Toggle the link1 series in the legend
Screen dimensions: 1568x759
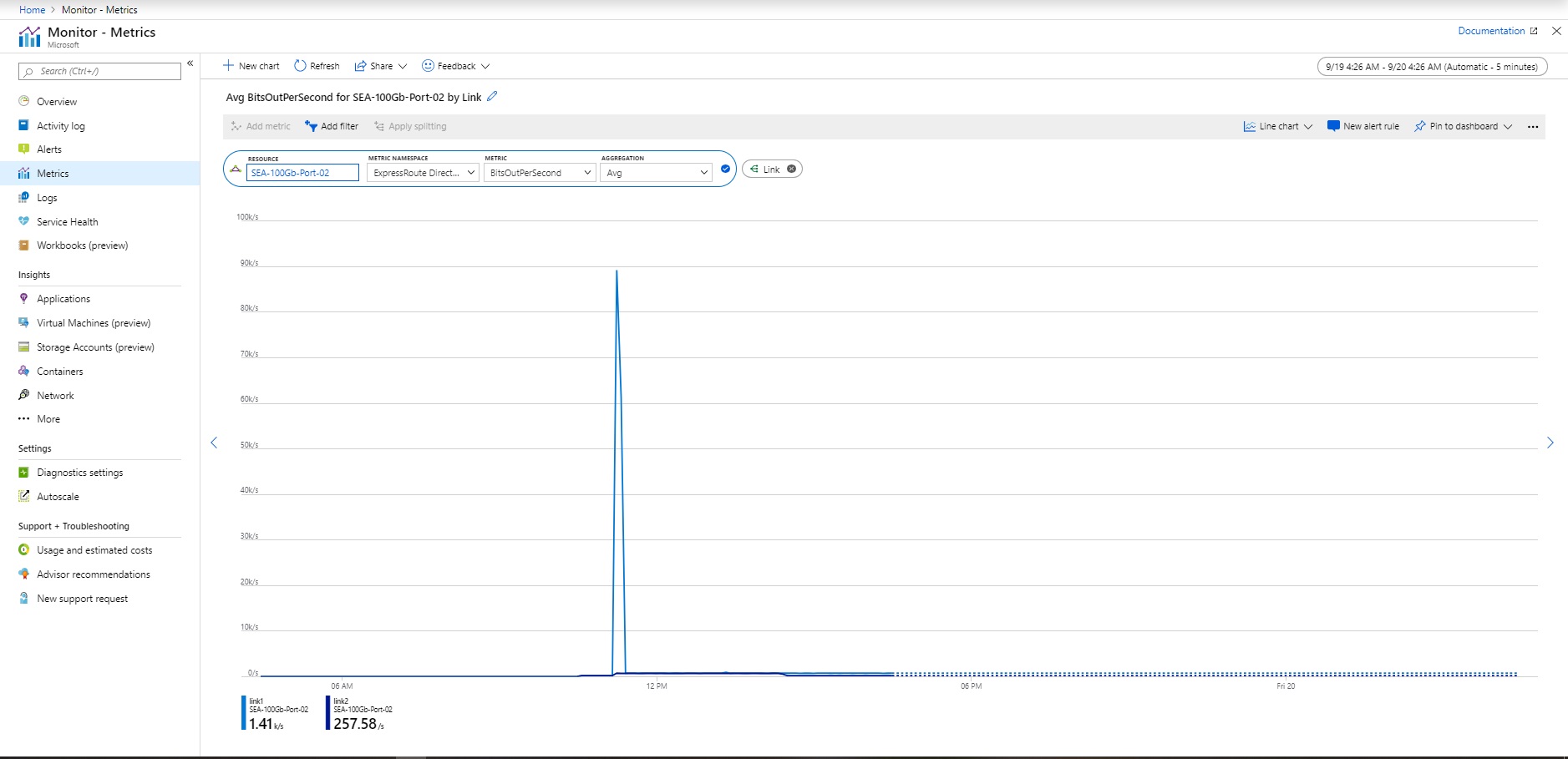coord(276,711)
